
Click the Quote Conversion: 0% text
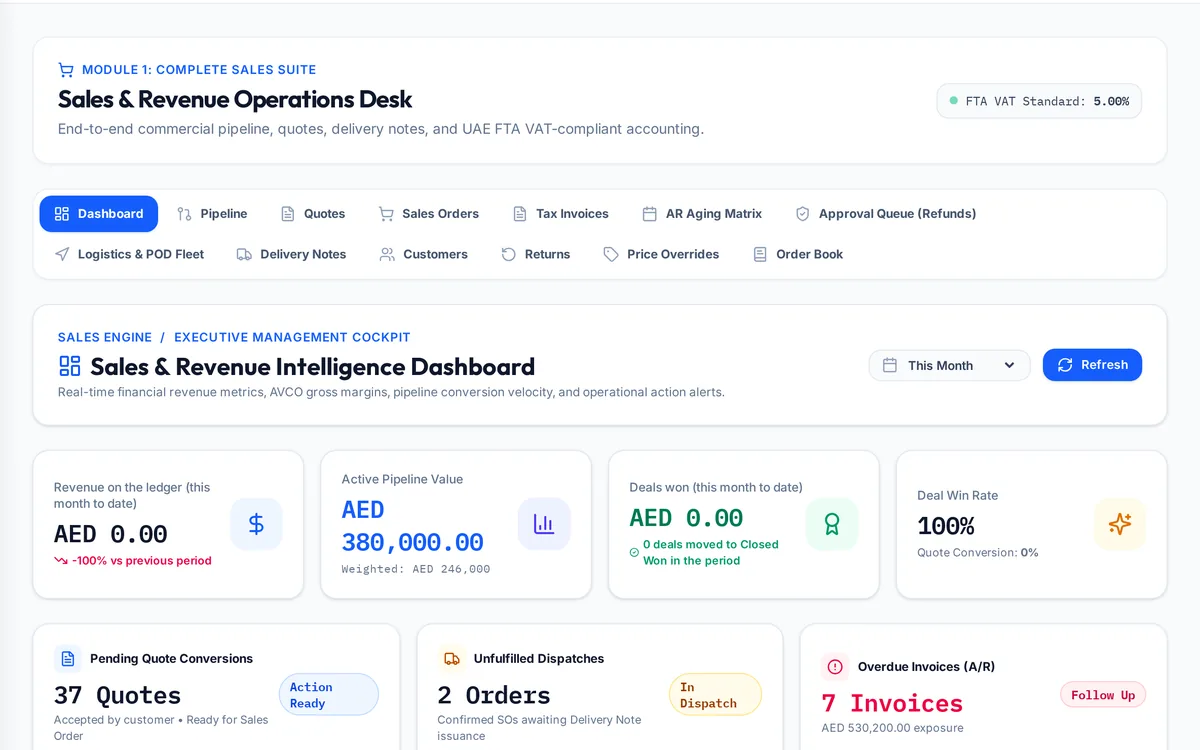tap(978, 553)
